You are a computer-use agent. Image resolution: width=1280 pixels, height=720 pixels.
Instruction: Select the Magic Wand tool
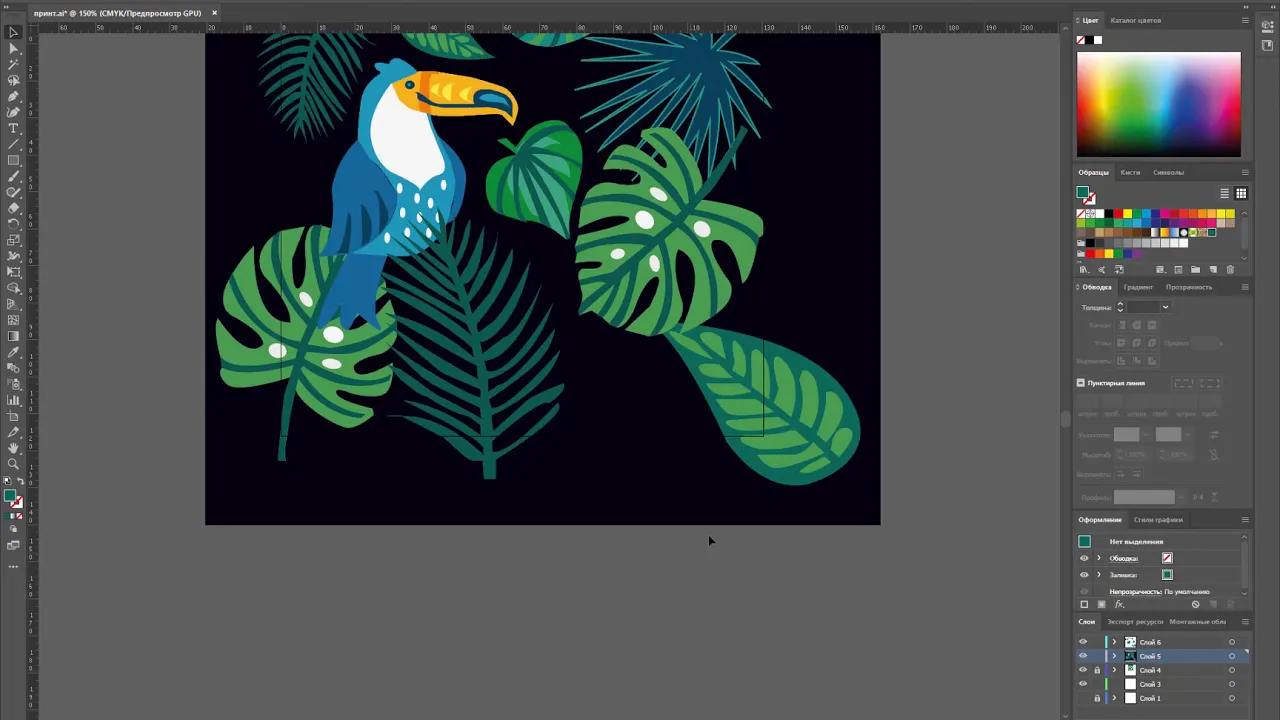13,64
